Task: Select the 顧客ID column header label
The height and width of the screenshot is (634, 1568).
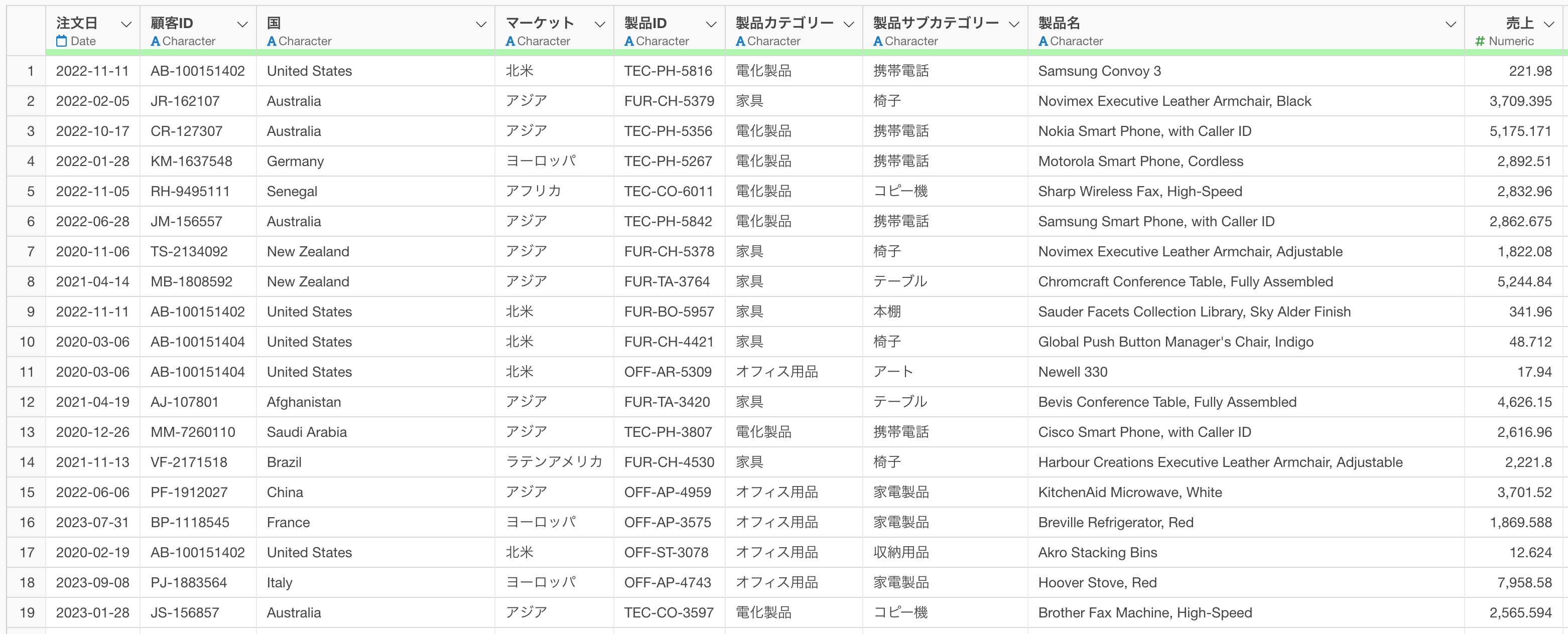Action: pyautogui.click(x=172, y=23)
